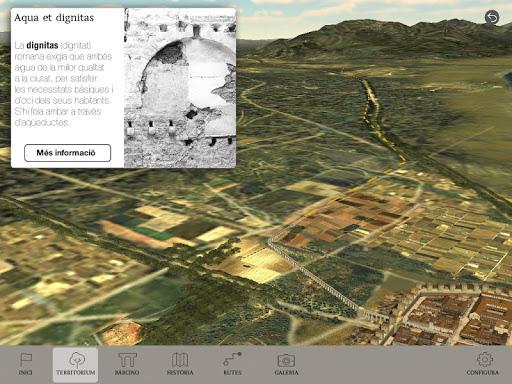Click the Més informació button
Screen dimensions: 512x384
coord(67,153)
